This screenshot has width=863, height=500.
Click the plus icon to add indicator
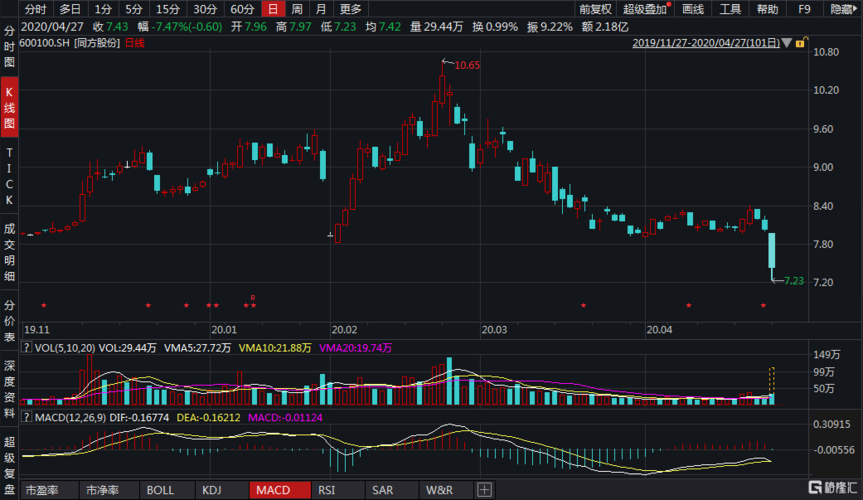tap(484, 490)
